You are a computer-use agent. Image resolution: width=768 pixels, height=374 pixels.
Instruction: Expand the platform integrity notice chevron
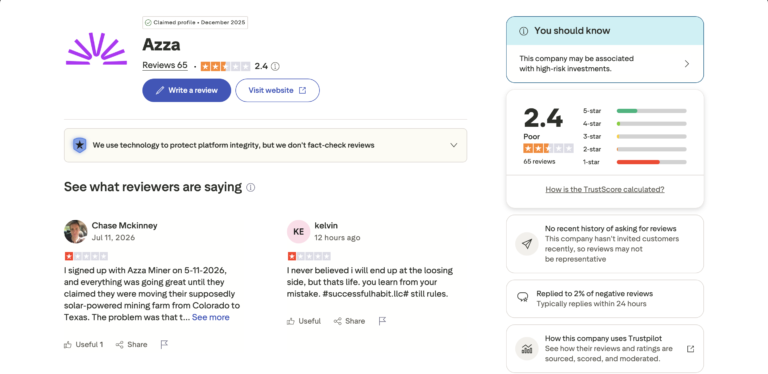[454, 145]
